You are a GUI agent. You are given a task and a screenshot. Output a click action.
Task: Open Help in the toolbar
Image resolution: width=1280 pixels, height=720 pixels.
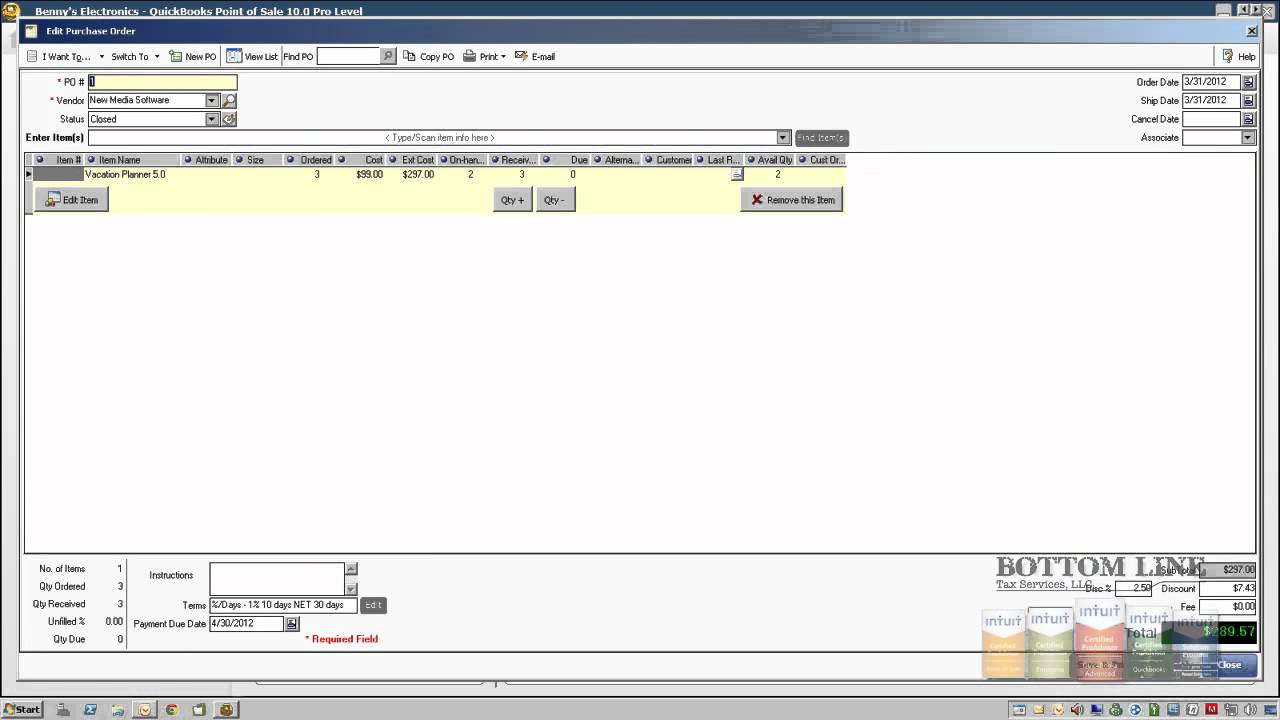click(x=1238, y=56)
